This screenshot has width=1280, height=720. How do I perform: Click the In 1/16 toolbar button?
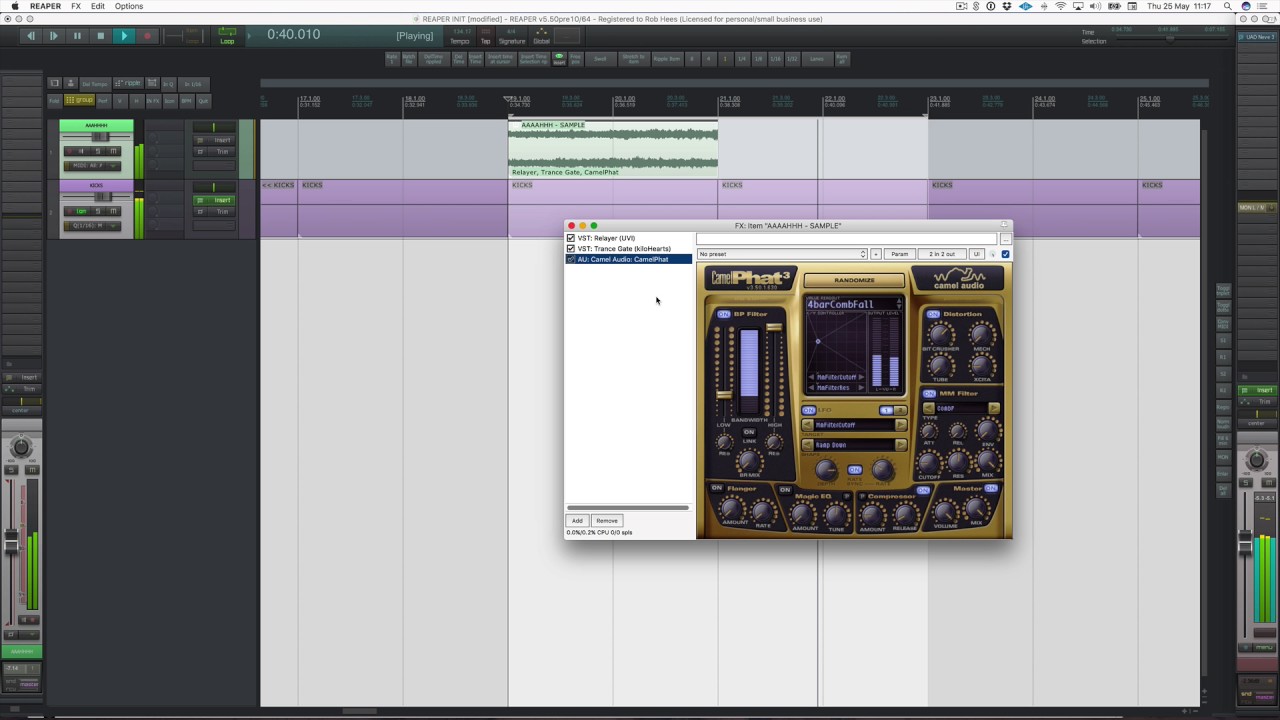click(x=193, y=84)
